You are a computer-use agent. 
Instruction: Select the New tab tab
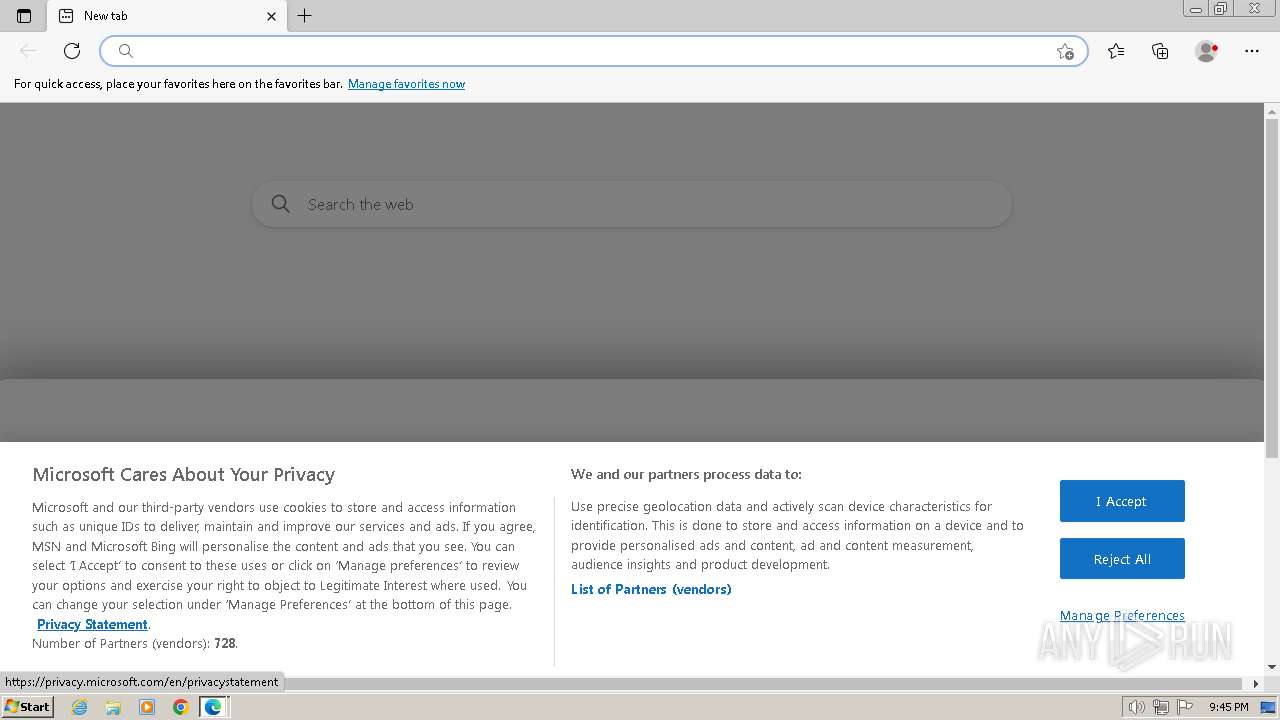tap(167, 16)
